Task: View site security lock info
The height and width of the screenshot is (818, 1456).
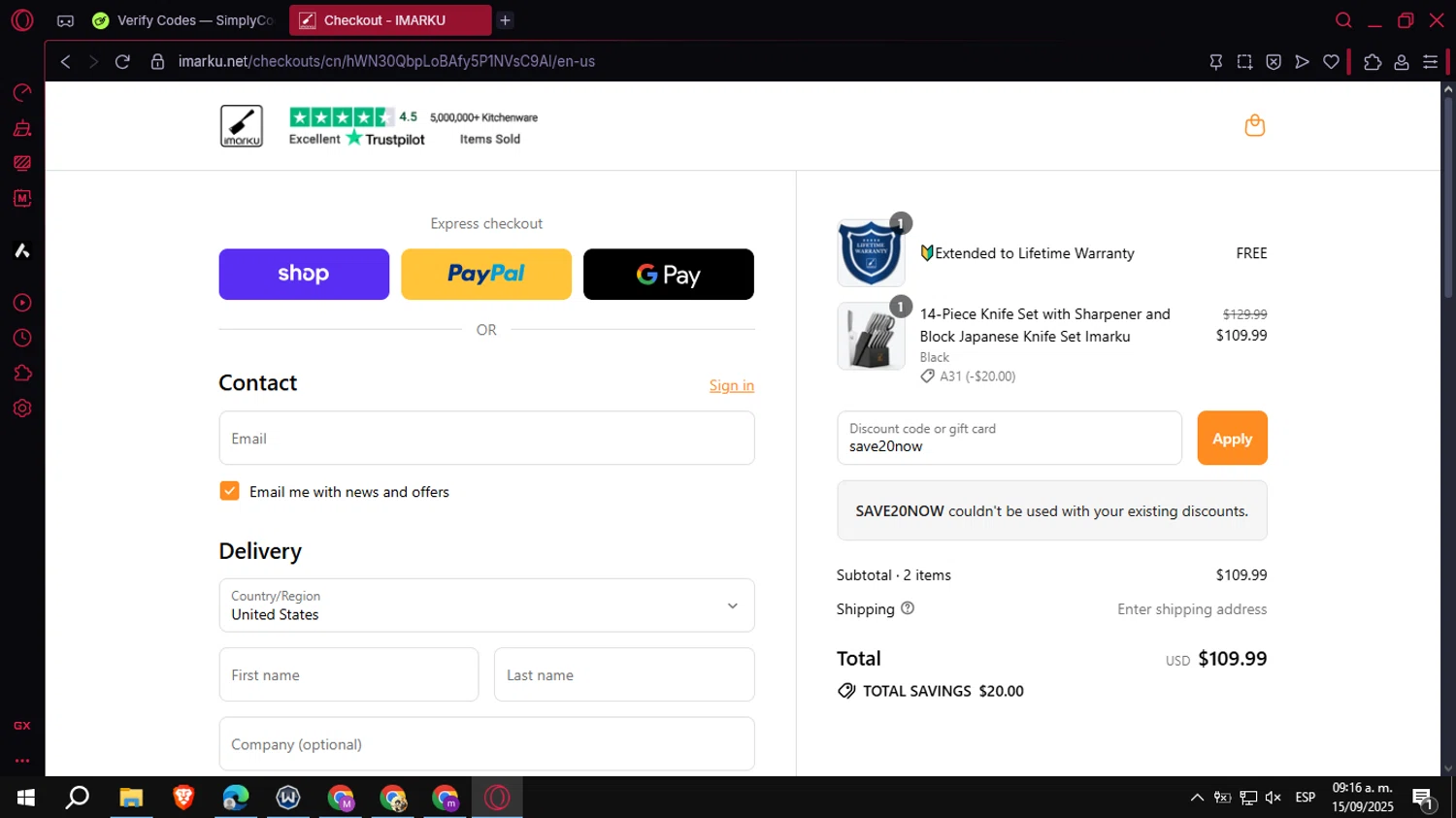Action: point(157,61)
